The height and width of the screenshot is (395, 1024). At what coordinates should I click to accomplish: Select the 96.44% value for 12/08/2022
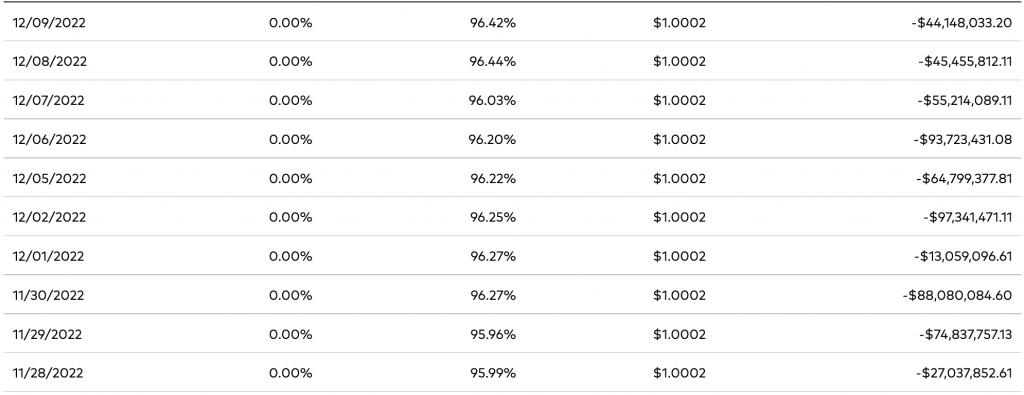click(x=492, y=62)
